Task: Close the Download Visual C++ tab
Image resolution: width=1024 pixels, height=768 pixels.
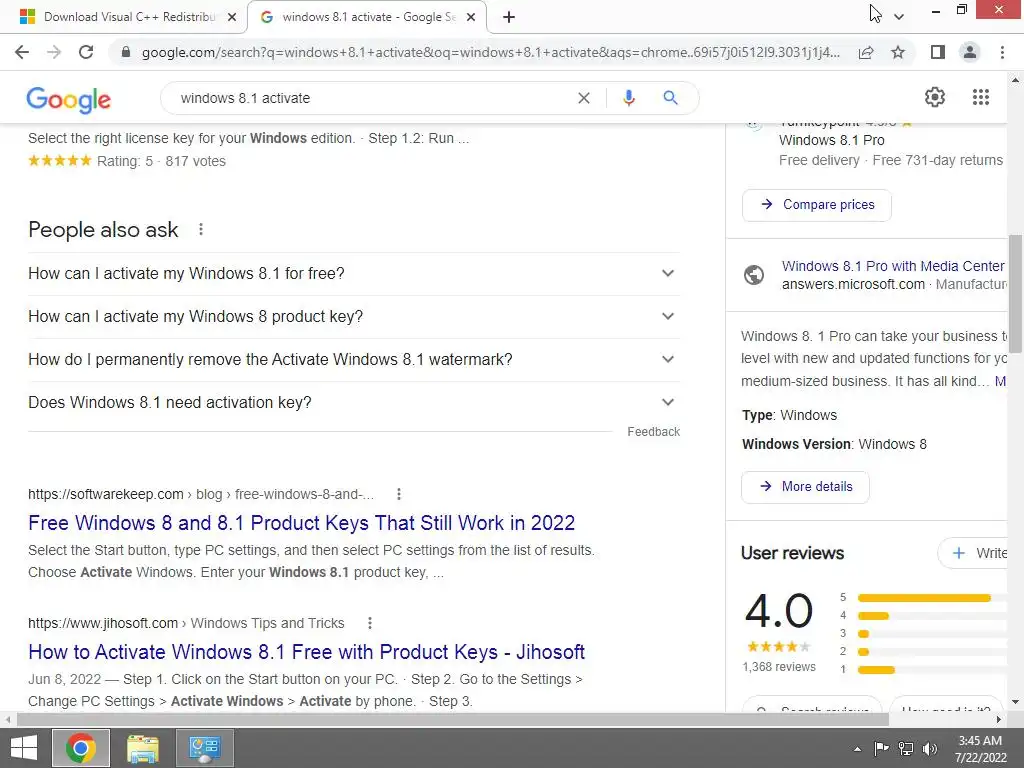Action: 232,17
